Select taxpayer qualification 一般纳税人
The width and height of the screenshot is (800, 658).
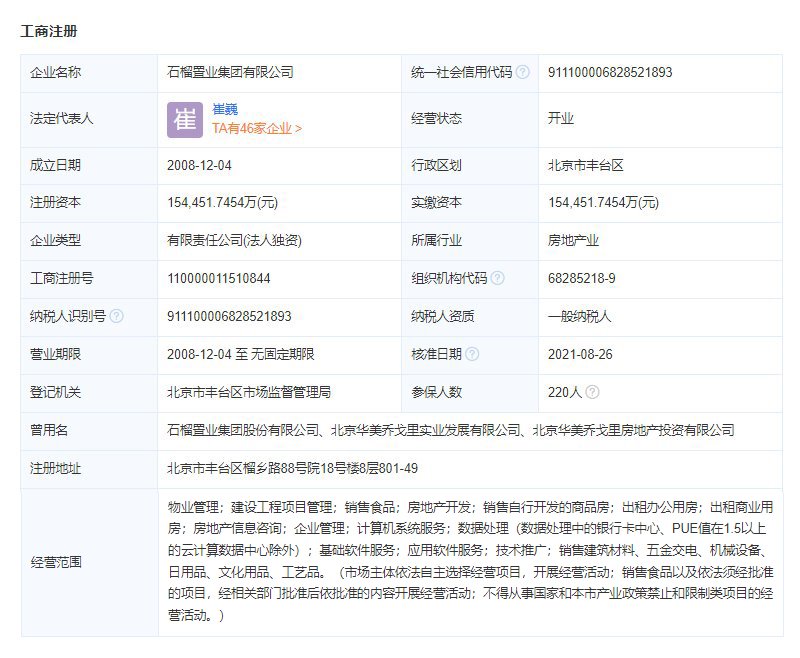580,316
